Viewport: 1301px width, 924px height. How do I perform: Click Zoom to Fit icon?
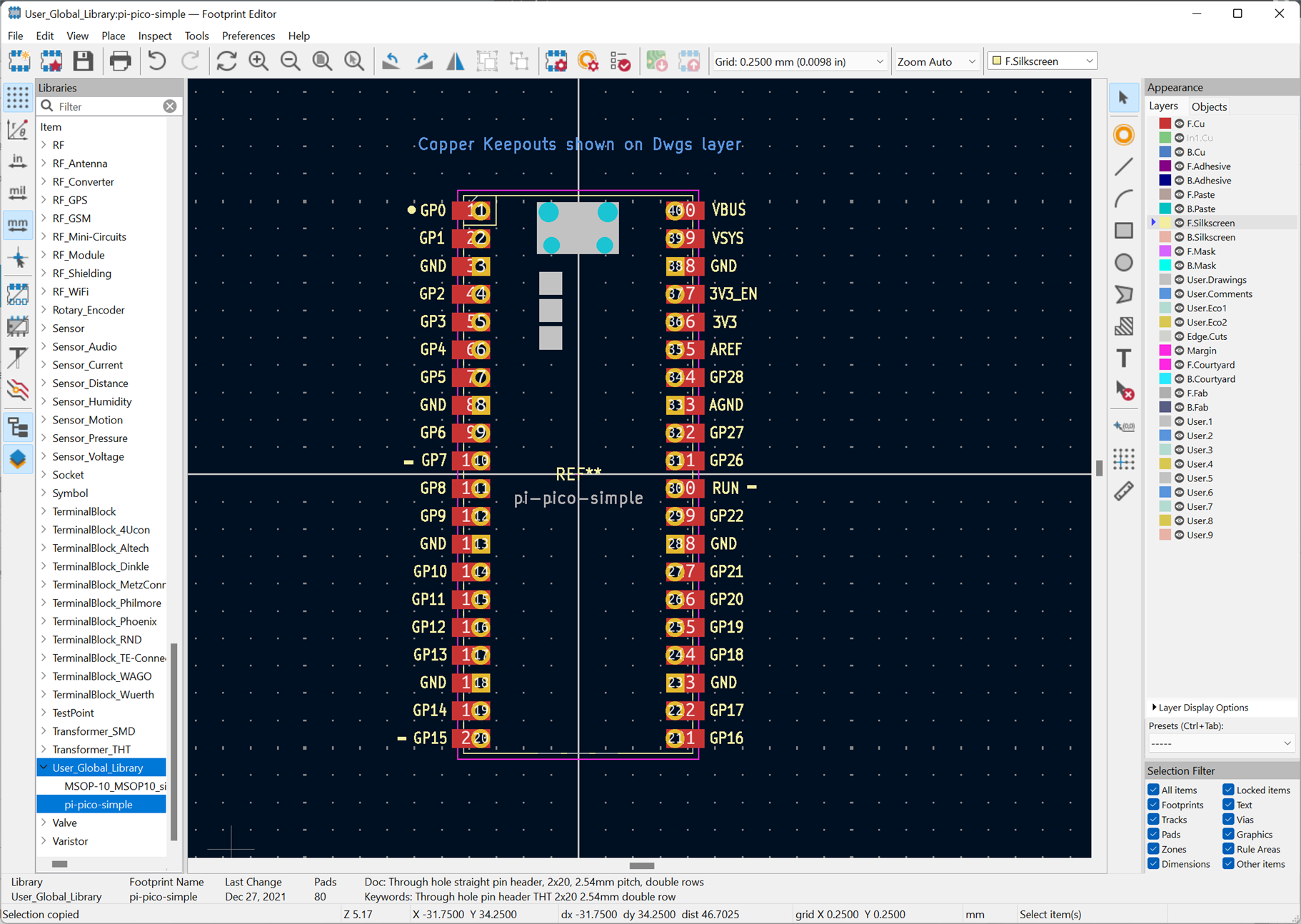323,61
